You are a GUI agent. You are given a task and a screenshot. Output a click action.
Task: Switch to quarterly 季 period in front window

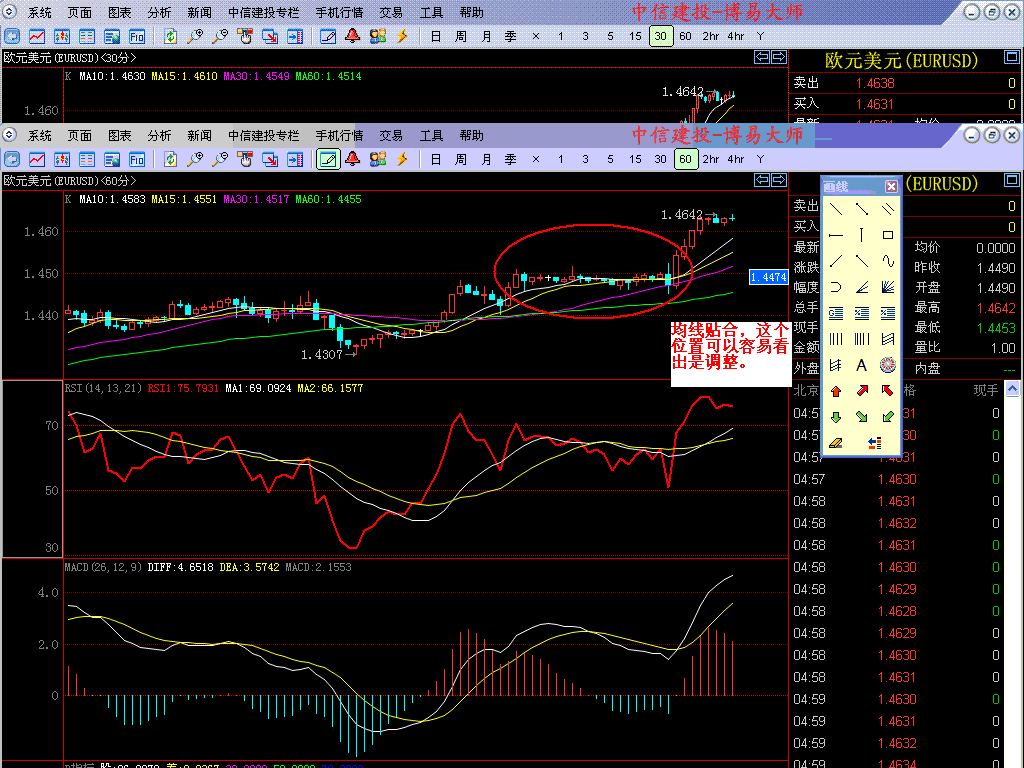[511, 159]
